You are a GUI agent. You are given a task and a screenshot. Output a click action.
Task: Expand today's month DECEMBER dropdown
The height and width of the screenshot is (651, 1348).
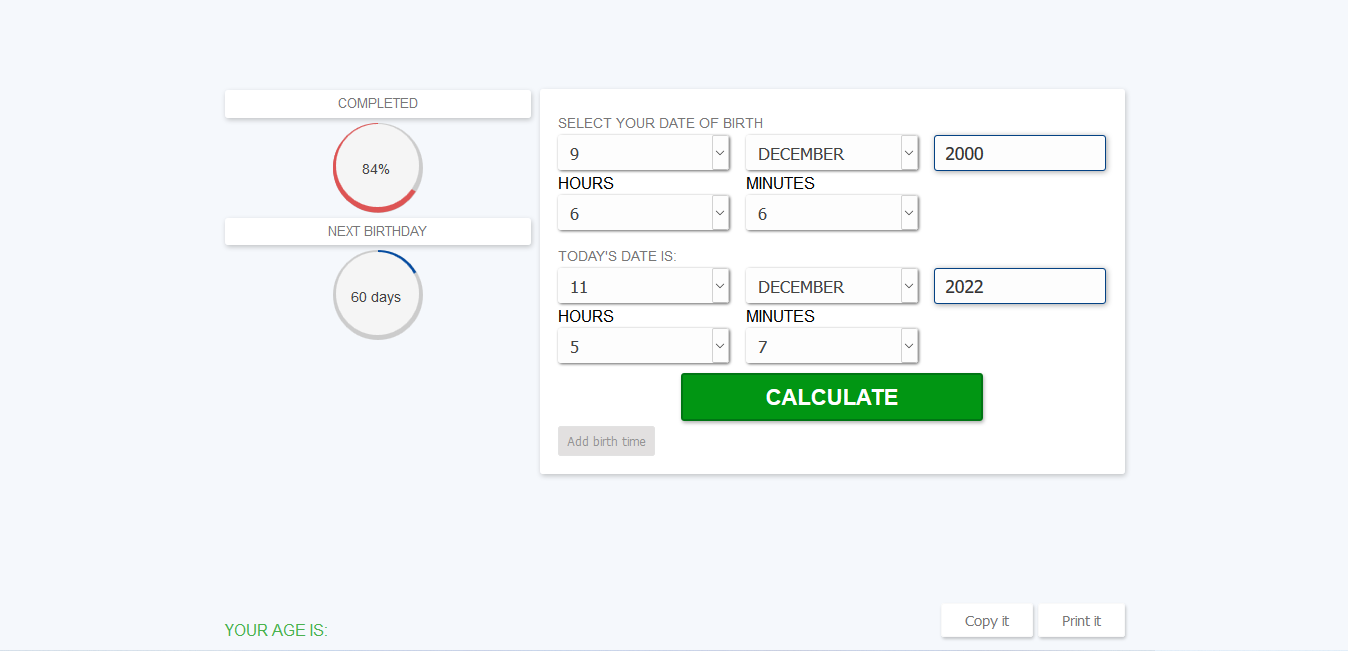832,286
